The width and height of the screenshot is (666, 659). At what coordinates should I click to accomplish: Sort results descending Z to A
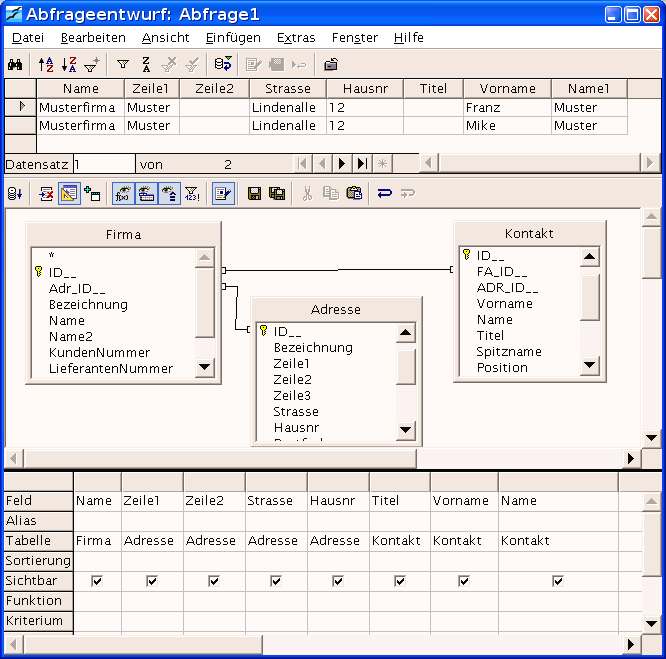point(68,64)
